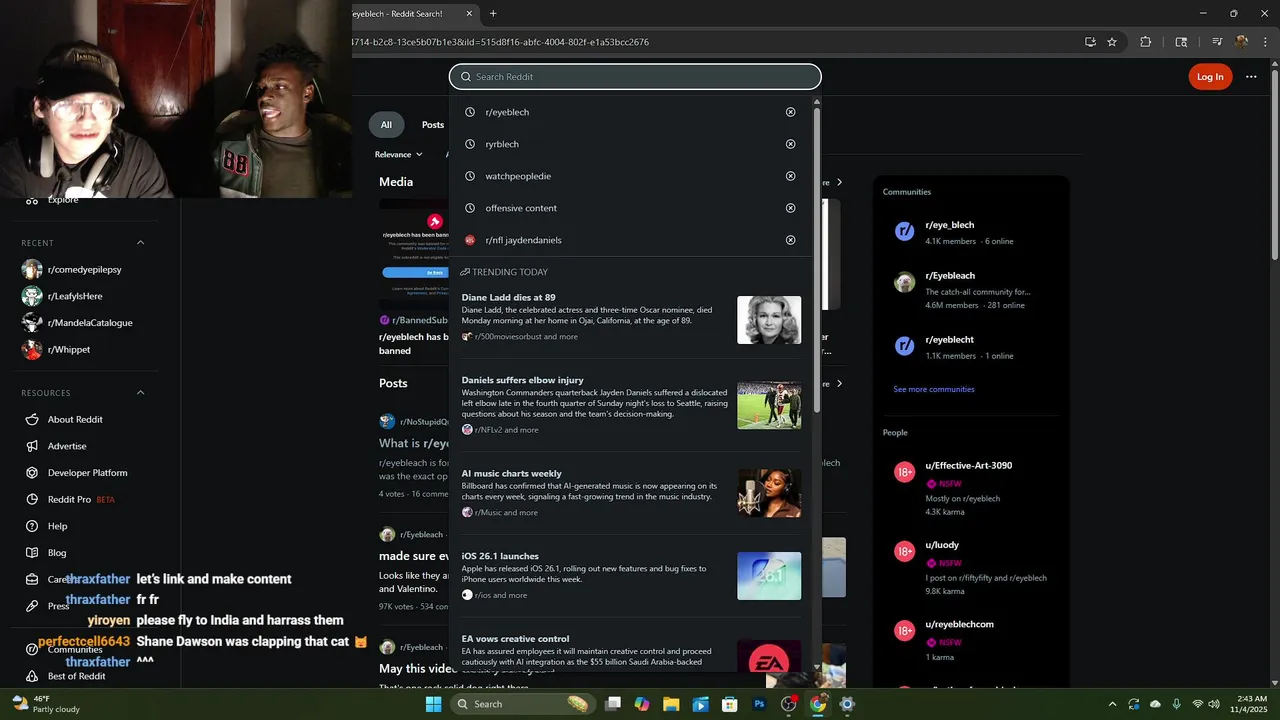The width and height of the screenshot is (1280, 720).
Task: Open File Explorer from taskbar
Action: (x=671, y=704)
